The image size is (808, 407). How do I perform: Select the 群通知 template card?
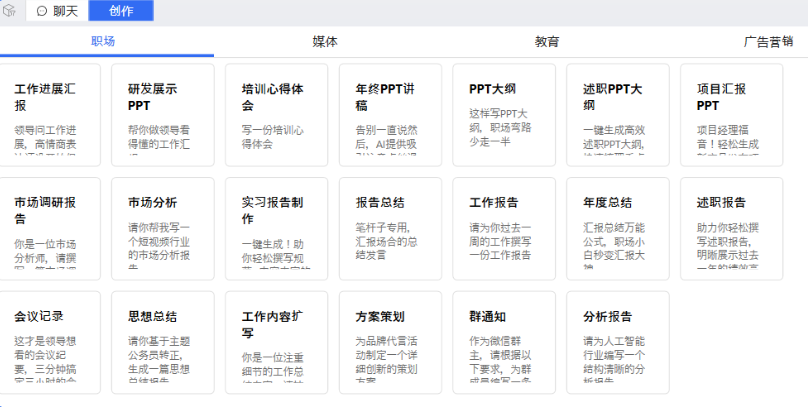tap(504, 341)
